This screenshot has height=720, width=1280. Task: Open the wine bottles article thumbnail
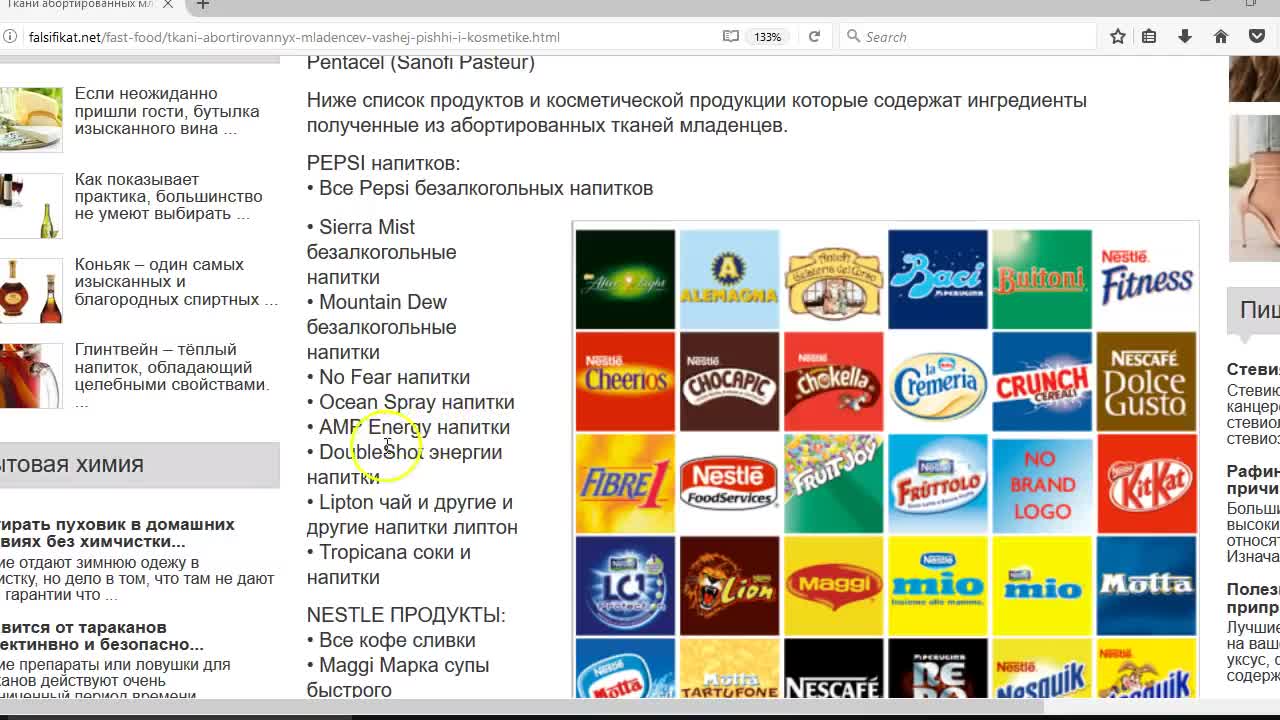30,205
